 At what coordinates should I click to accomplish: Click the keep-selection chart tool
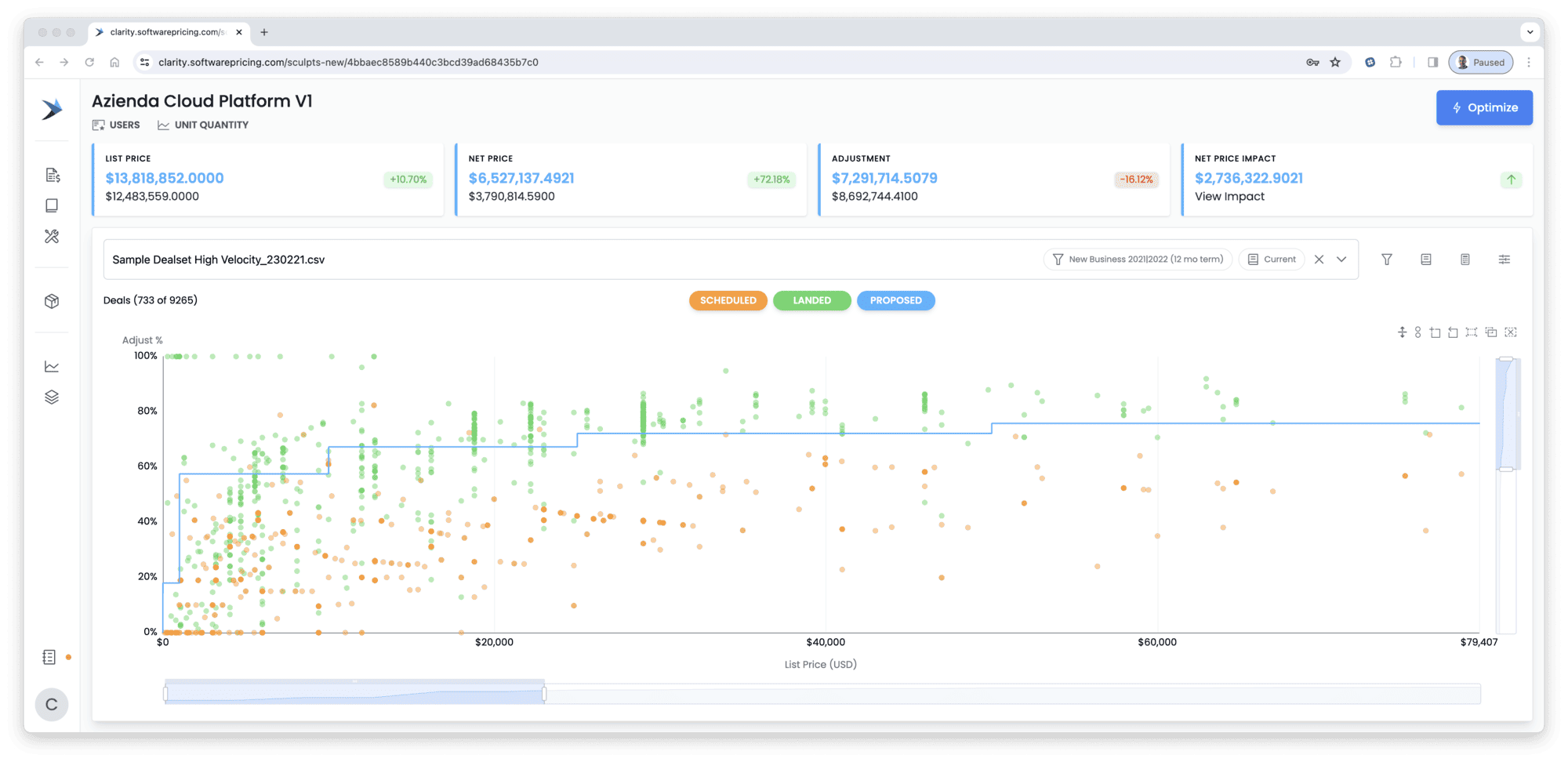(x=1491, y=332)
